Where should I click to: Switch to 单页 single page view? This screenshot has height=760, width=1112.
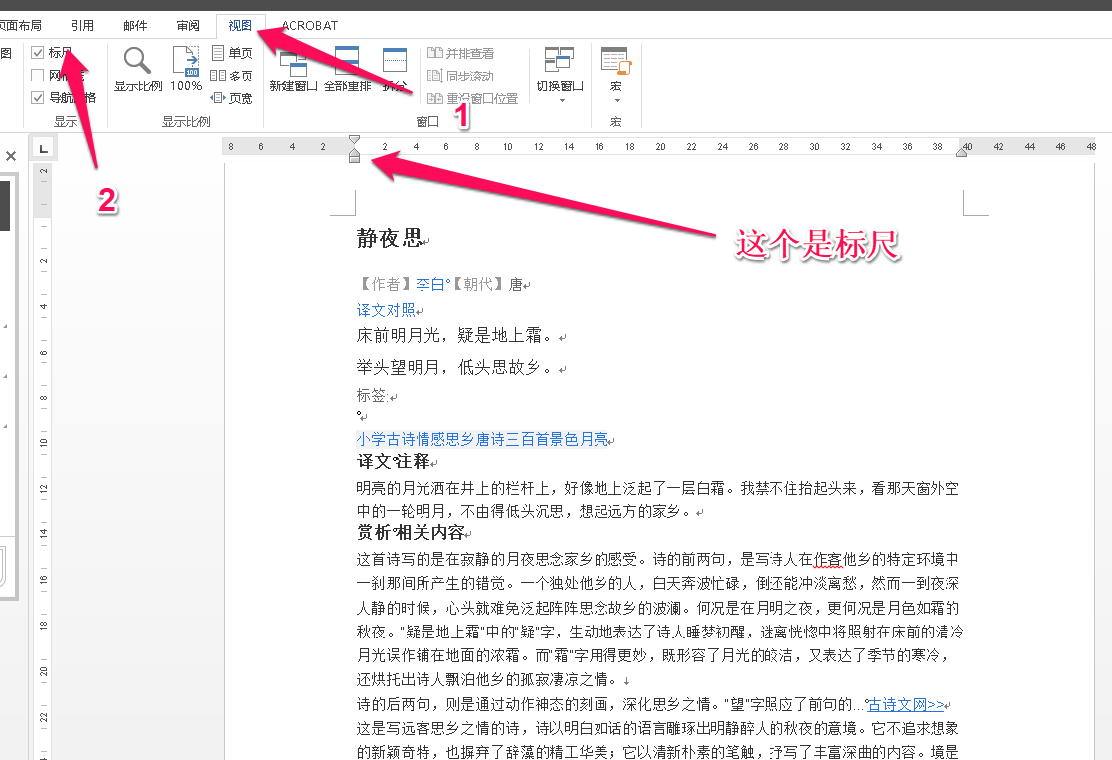[232, 53]
